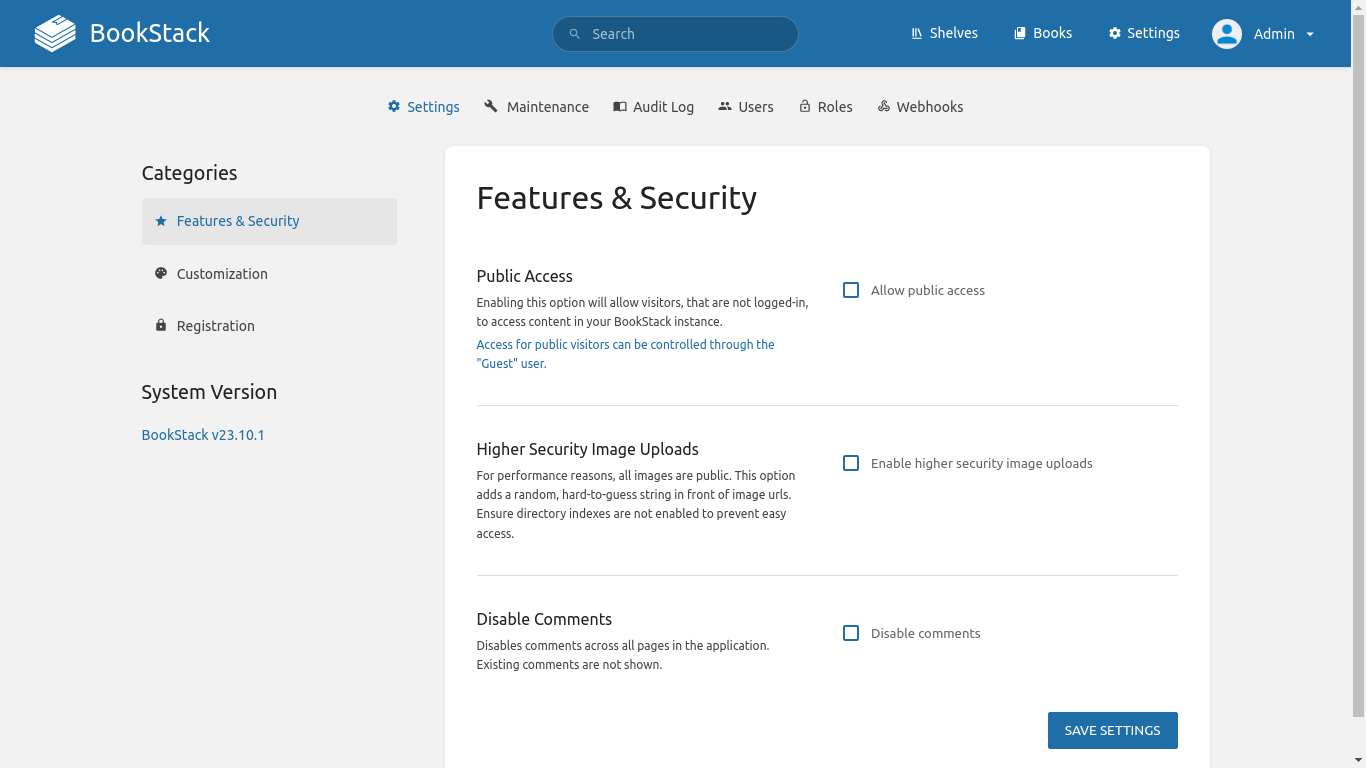Image resolution: width=1366 pixels, height=768 pixels.
Task: Click the wrench Maintenance icon
Action: pos(491,106)
